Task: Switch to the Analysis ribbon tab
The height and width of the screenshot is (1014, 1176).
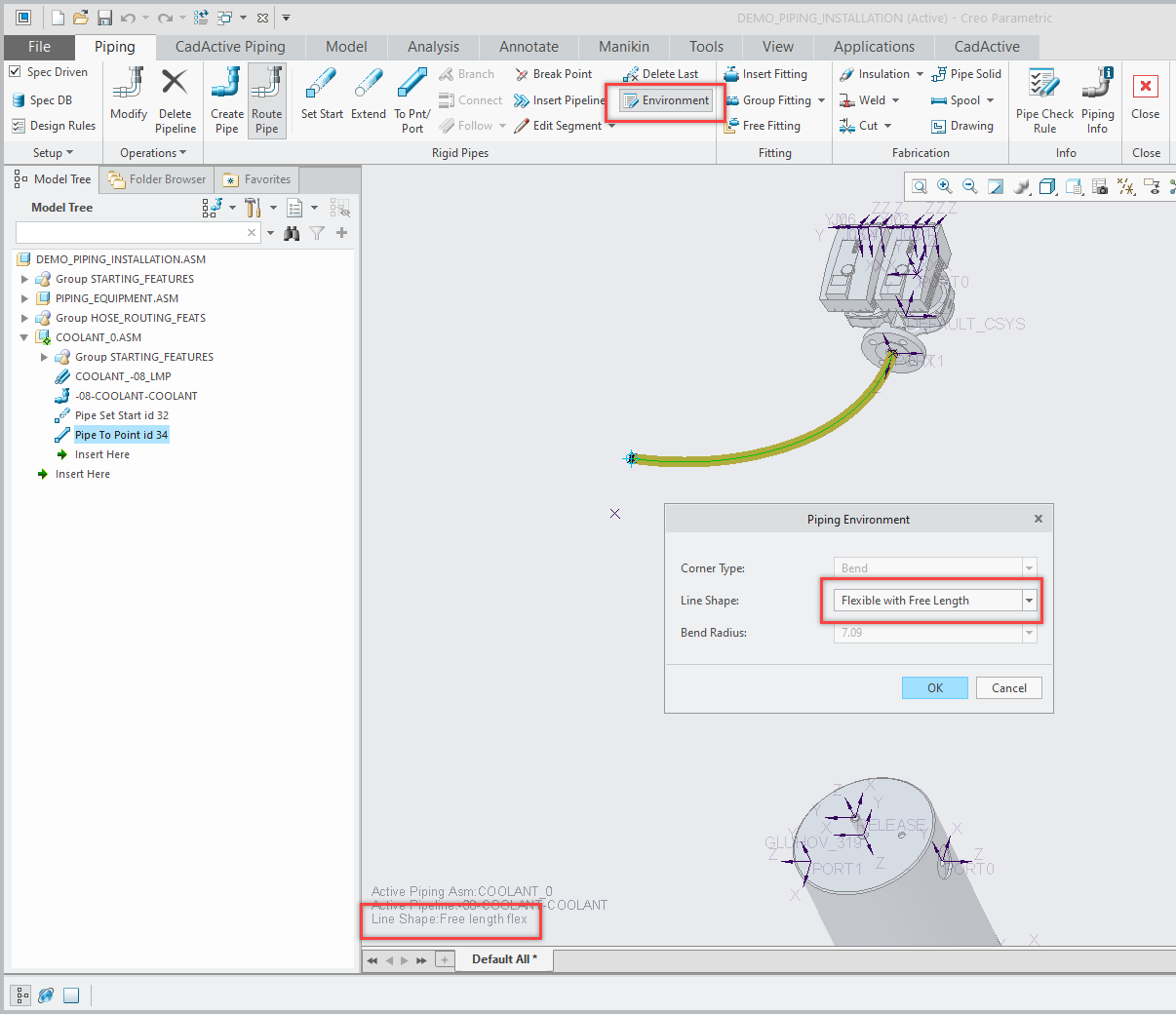Action: point(433,47)
